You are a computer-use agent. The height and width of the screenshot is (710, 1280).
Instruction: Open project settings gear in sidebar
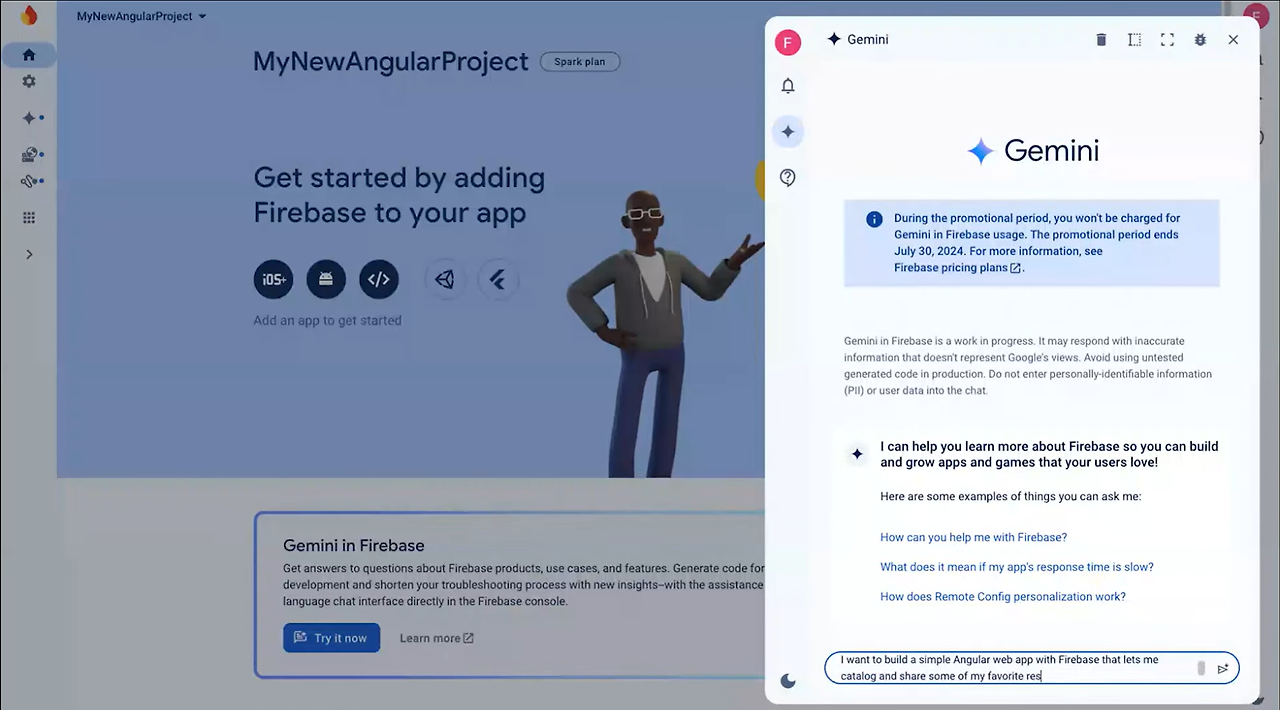pyautogui.click(x=29, y=82)
